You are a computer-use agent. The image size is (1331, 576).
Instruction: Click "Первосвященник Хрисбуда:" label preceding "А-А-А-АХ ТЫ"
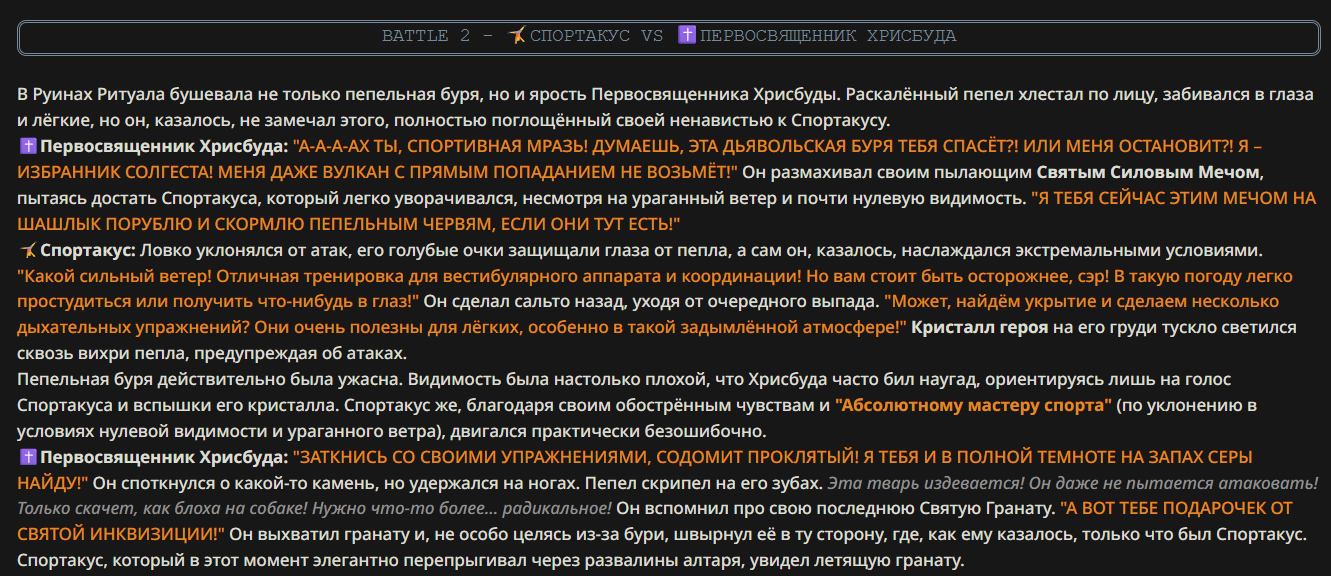(164, 146)
